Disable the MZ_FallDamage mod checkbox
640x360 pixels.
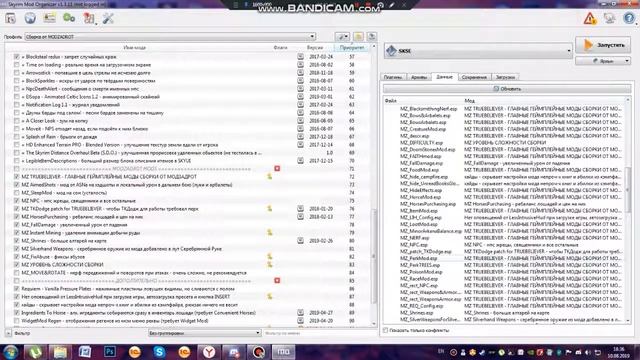pos(16,225)
